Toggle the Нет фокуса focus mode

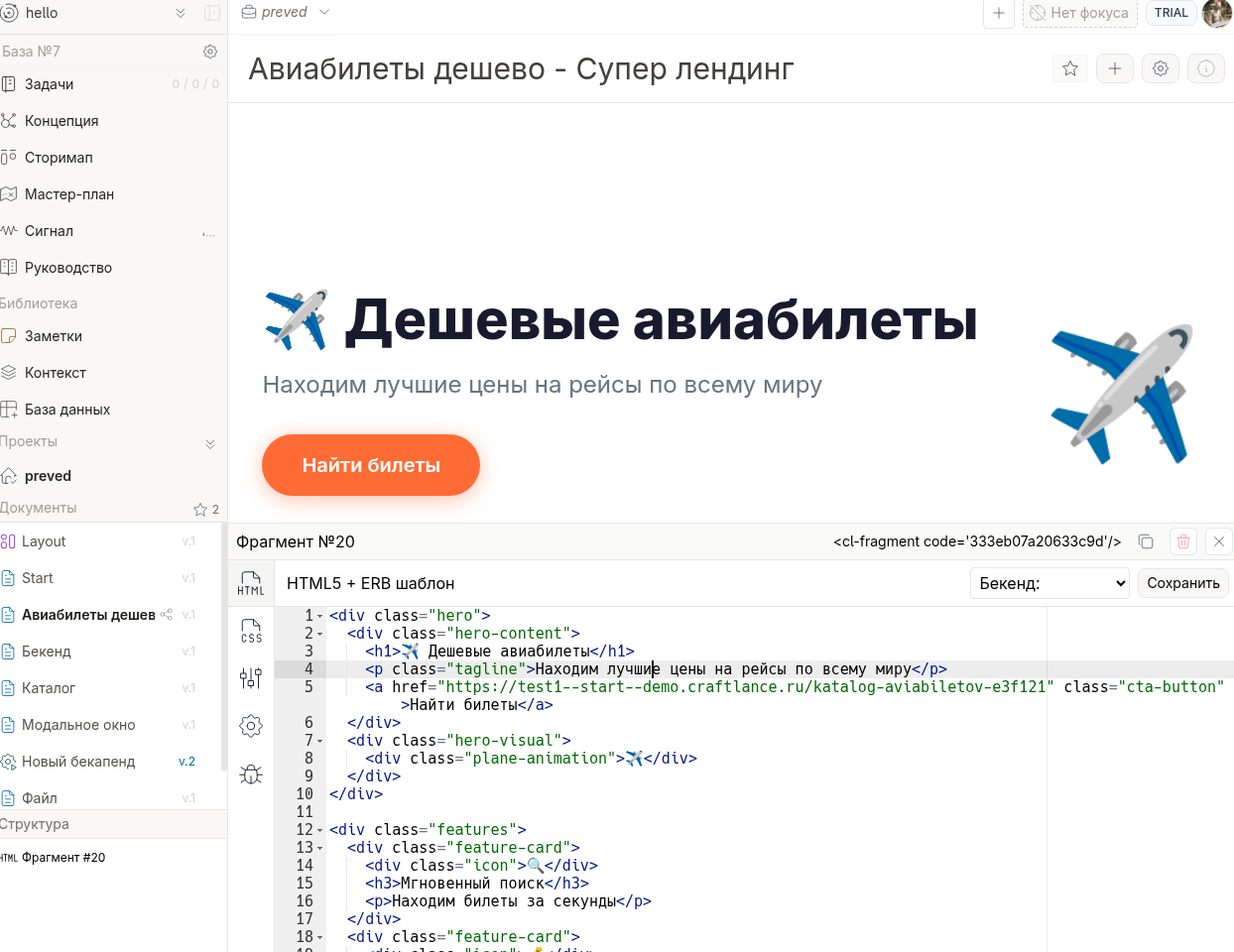(1079, 13)
